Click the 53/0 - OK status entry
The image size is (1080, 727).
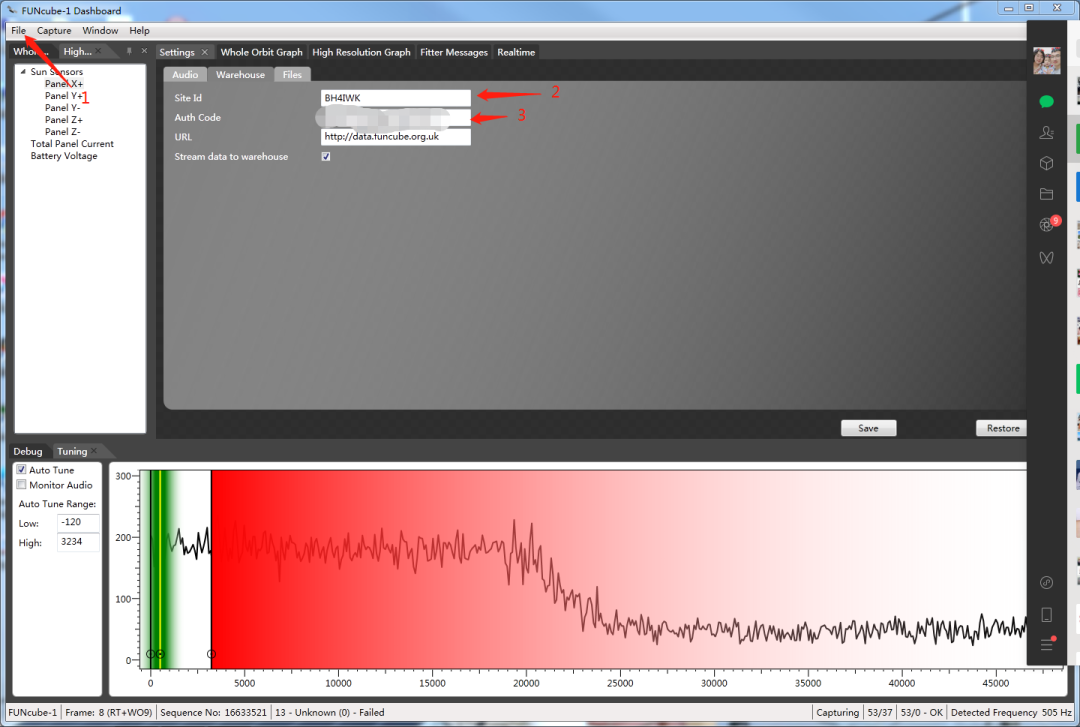point(922,713)
